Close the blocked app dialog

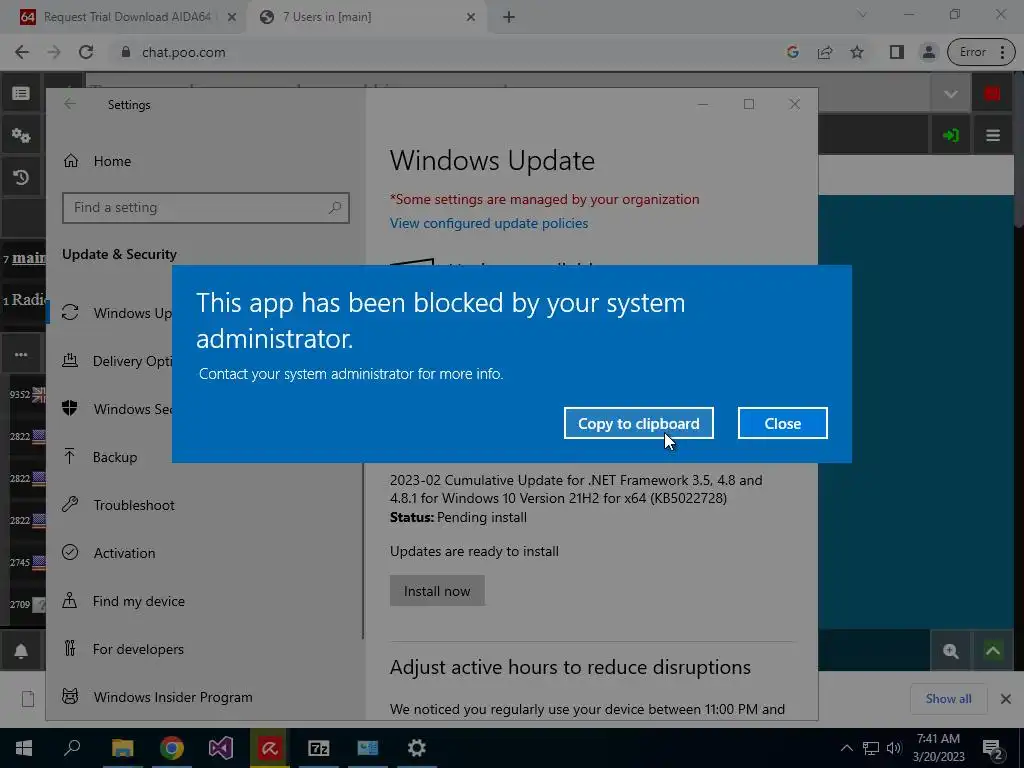[782, 423]
